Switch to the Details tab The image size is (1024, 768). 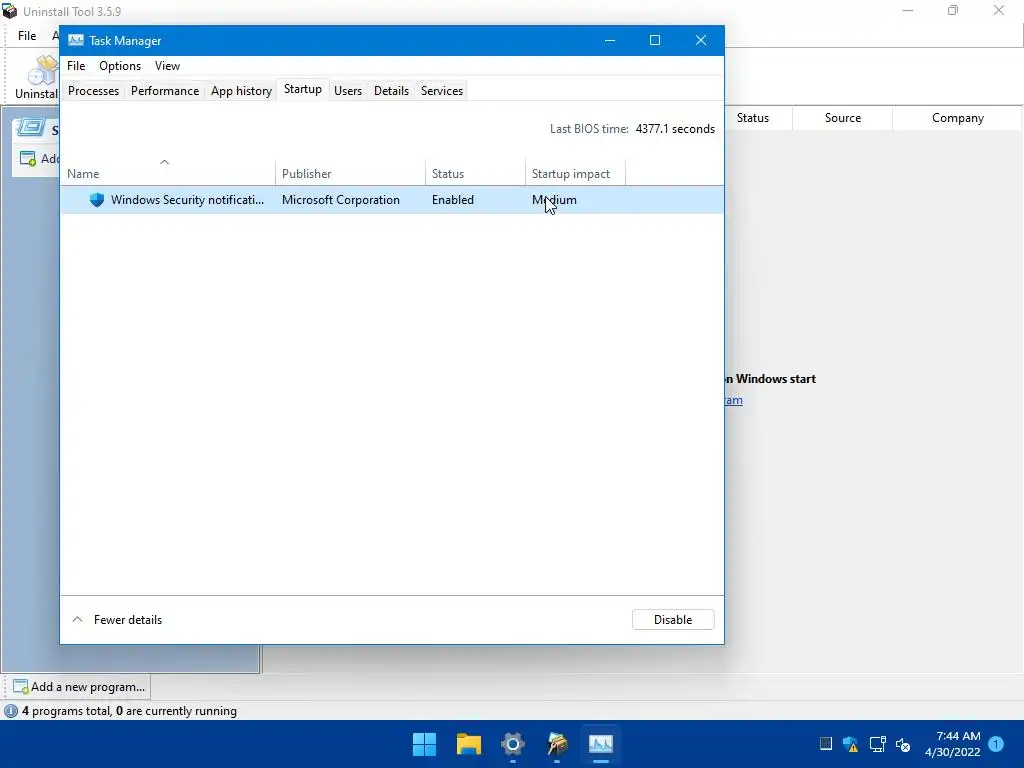point(391,91)
